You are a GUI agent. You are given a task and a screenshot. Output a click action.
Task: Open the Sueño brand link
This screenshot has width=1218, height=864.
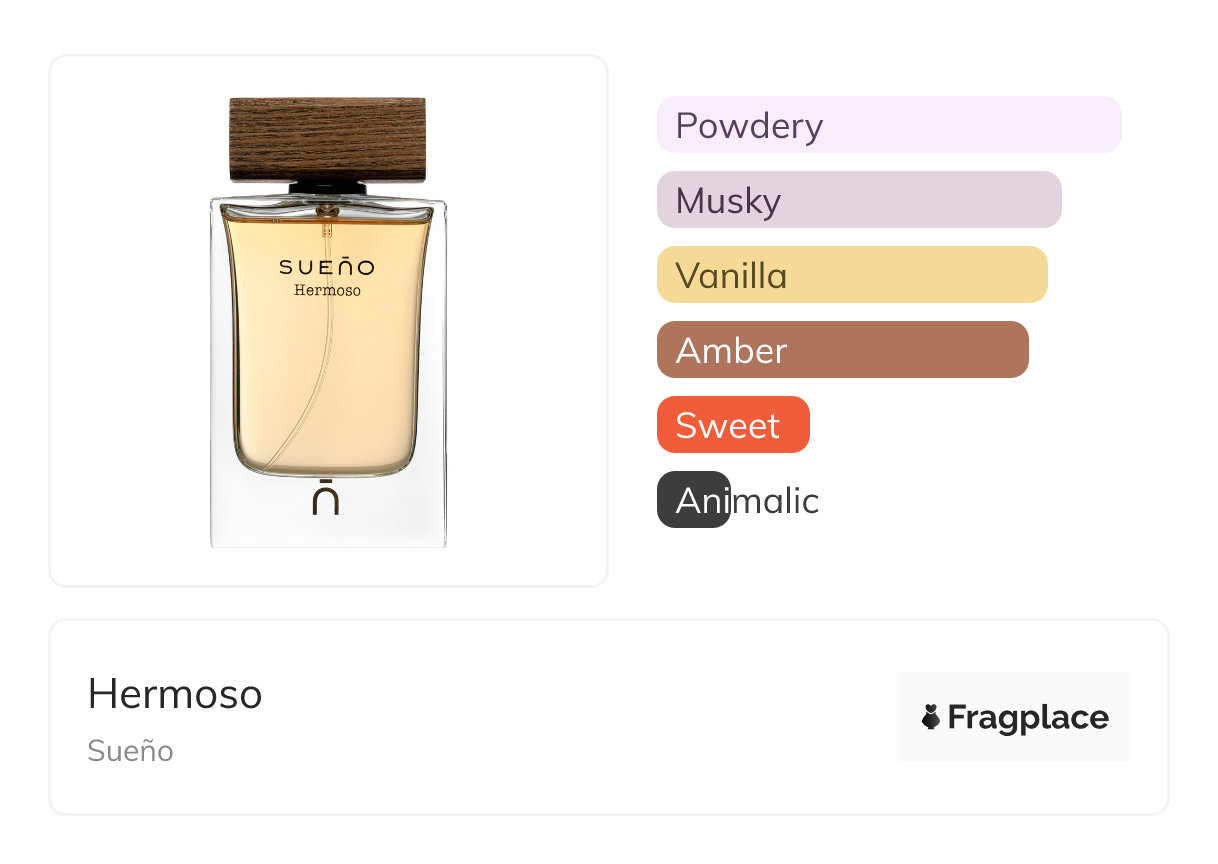[x=130, y=751]
